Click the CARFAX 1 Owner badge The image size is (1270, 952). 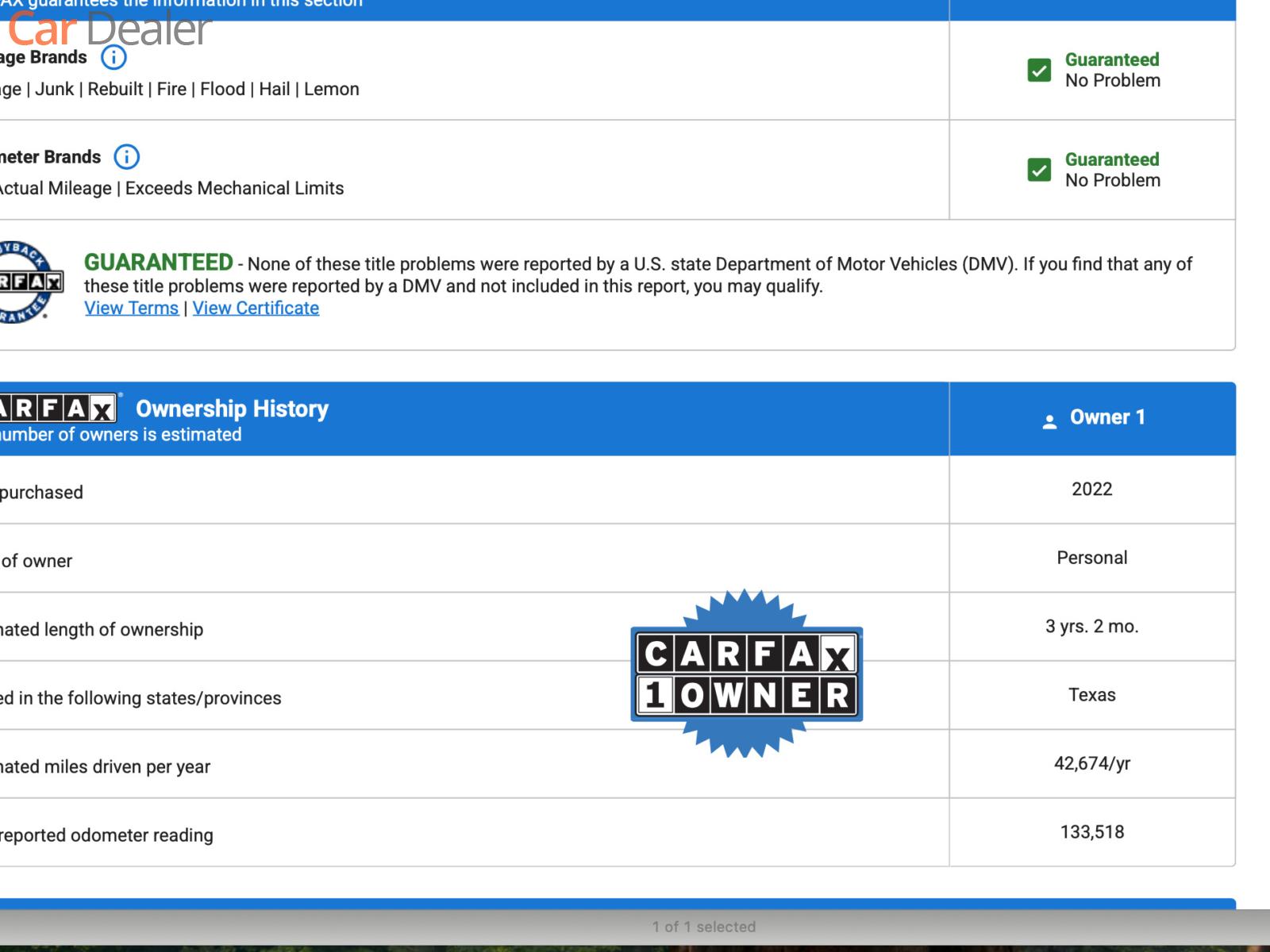[x=746, y=674]
